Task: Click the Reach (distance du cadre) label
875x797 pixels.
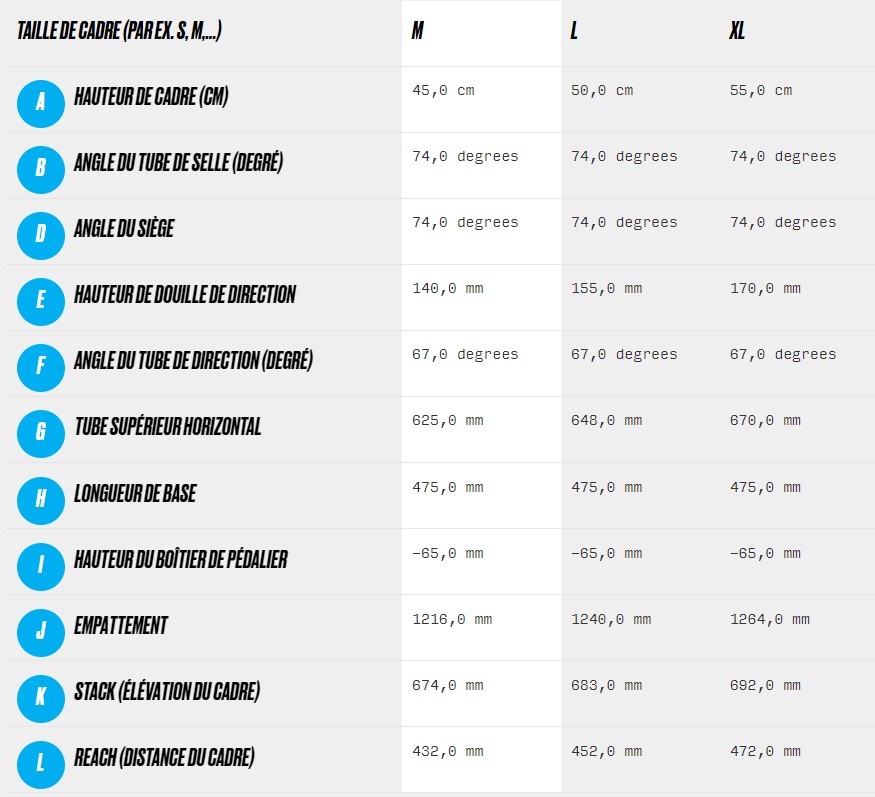Action: coord(164,758)
